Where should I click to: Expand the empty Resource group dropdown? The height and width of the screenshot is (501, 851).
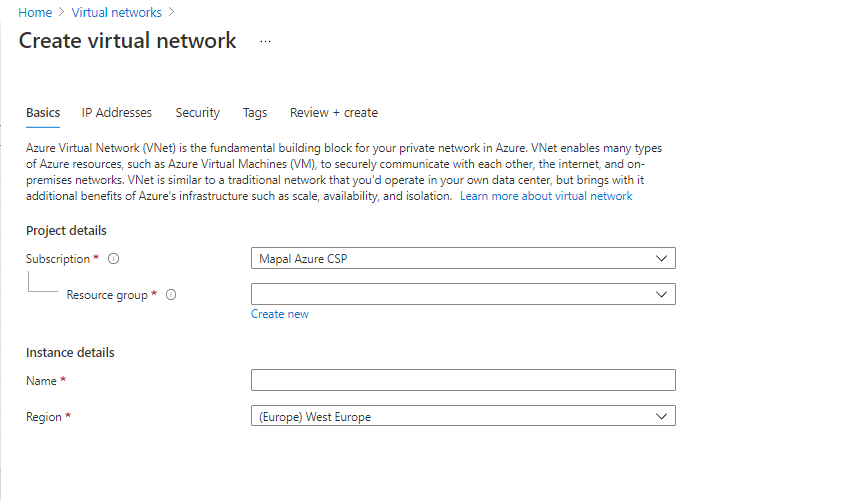pos(463,294)
